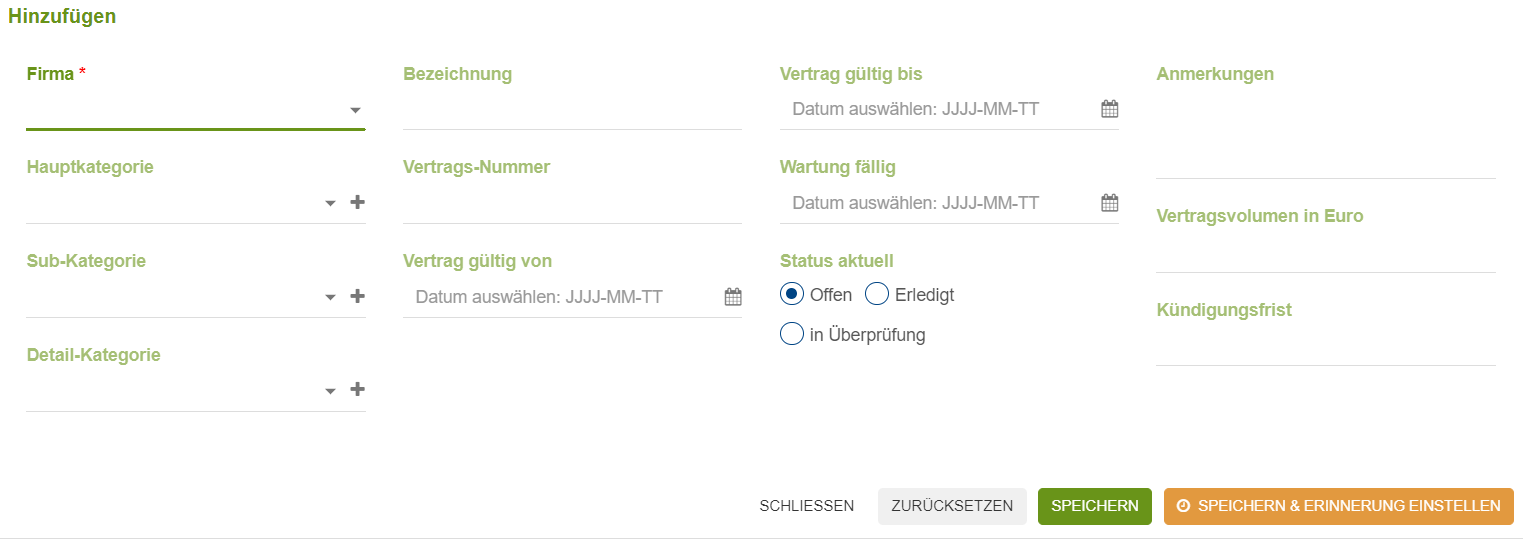Image resolution: width=1523 pixels, height=539 pixels.
Task: Click the Speichern button
Action: click(x=1095, y=506)
